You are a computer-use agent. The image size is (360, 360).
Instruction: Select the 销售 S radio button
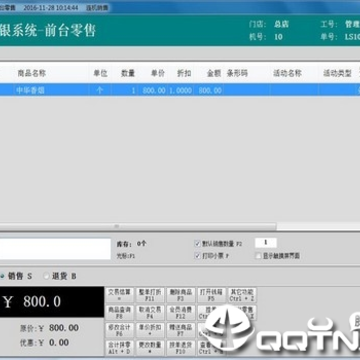click(x=2, y=276)
